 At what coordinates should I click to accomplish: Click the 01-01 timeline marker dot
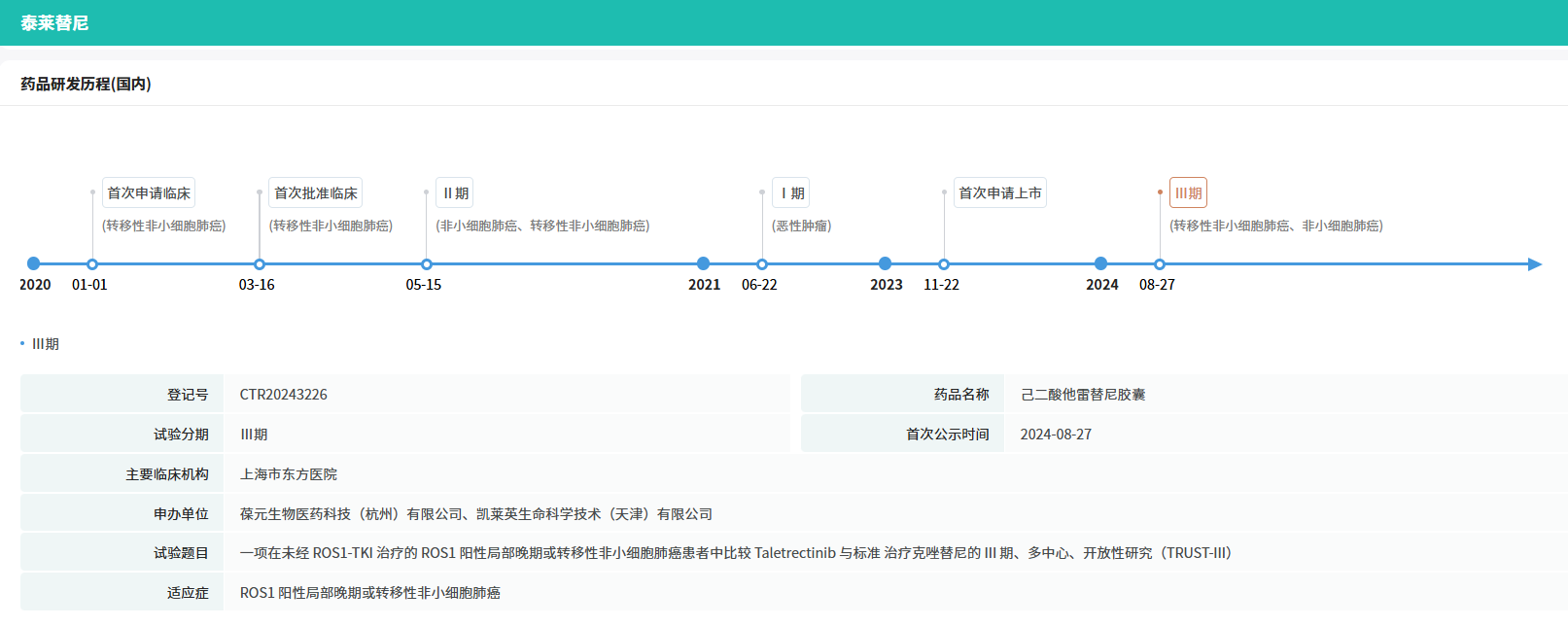pos(92,264)
